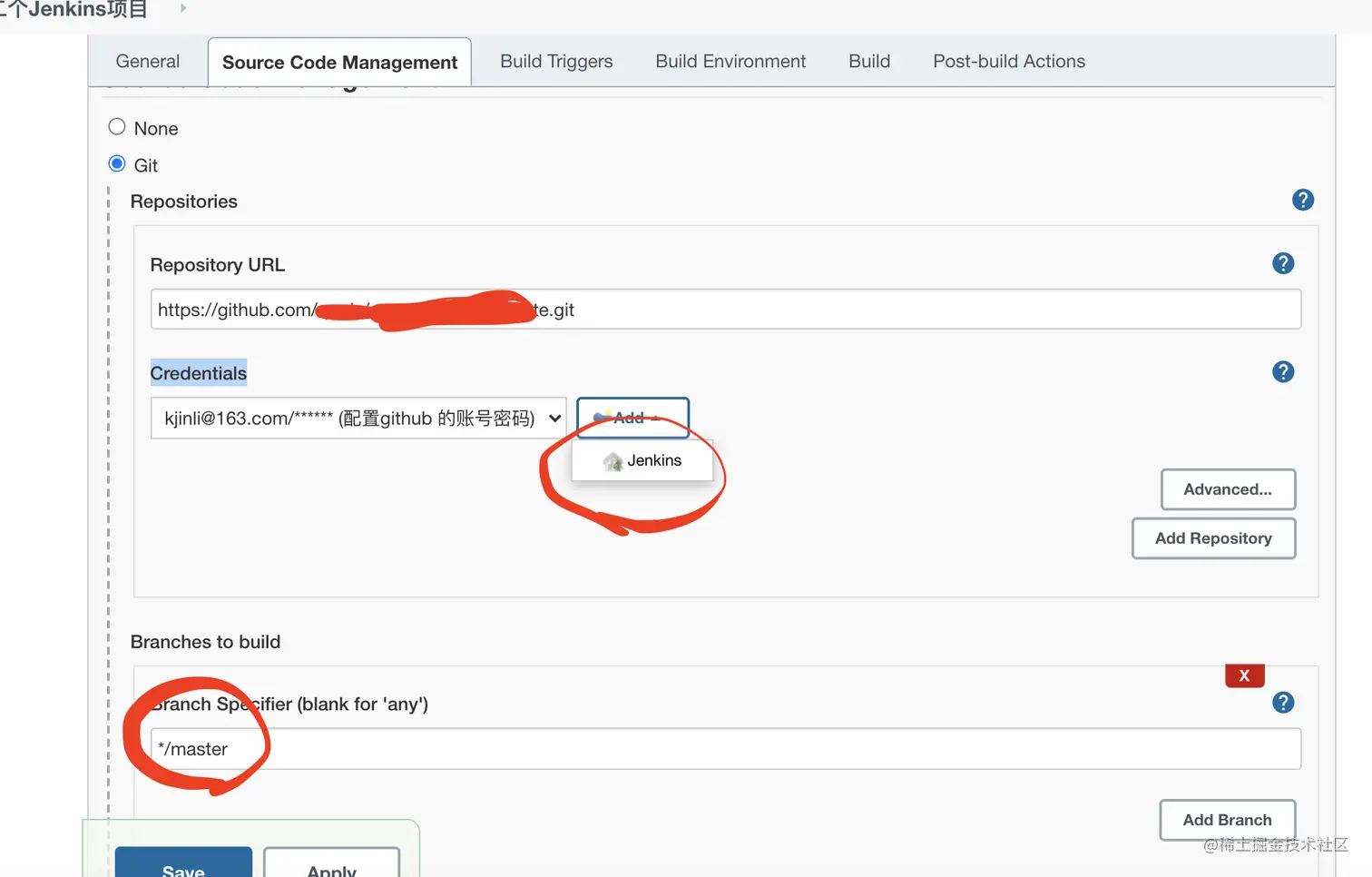Click the Repositories label
Viewport: 1372px width, 877px height.
point(184,202)
